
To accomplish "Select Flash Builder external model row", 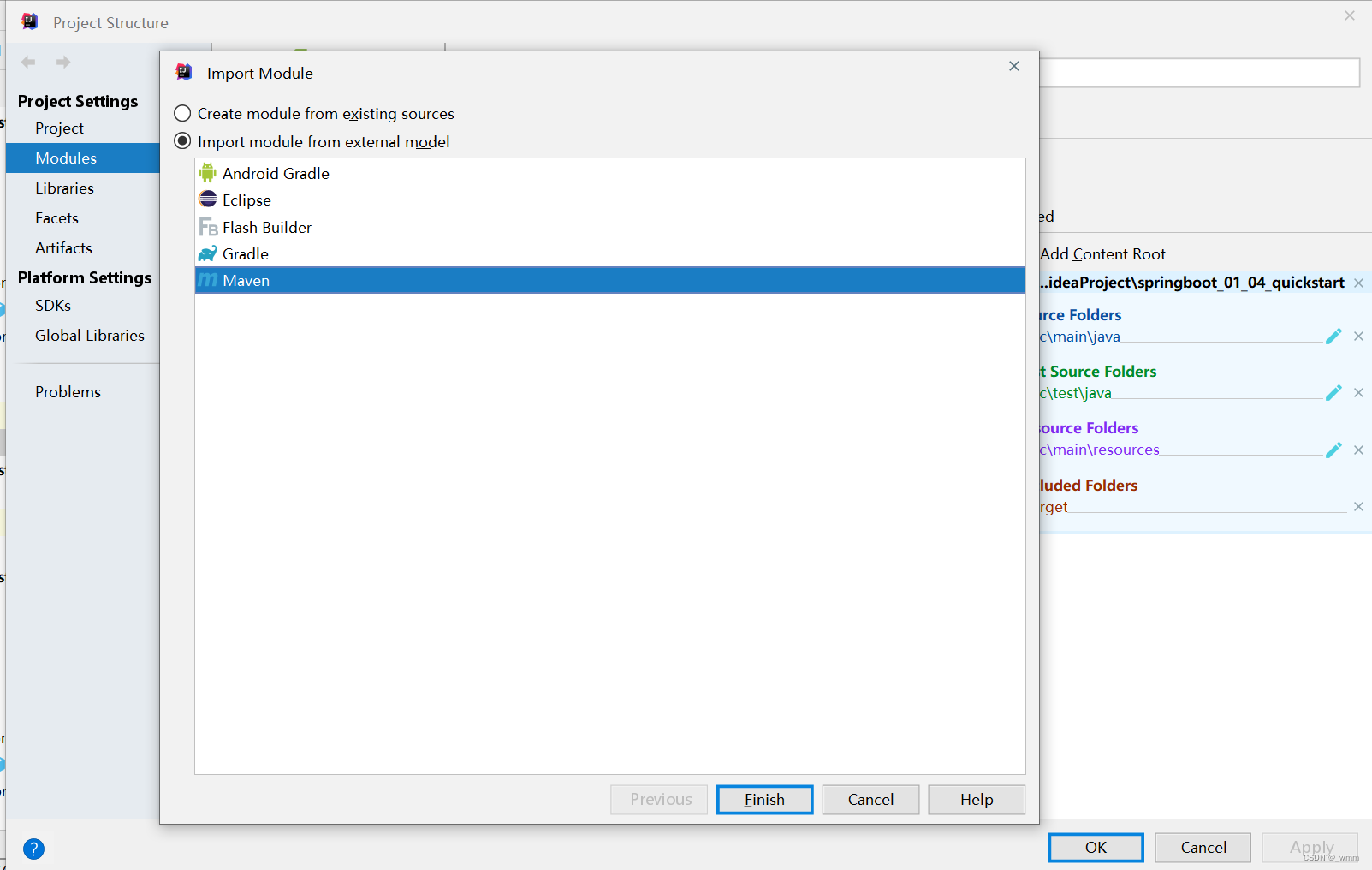I will (x=609, y=227).
